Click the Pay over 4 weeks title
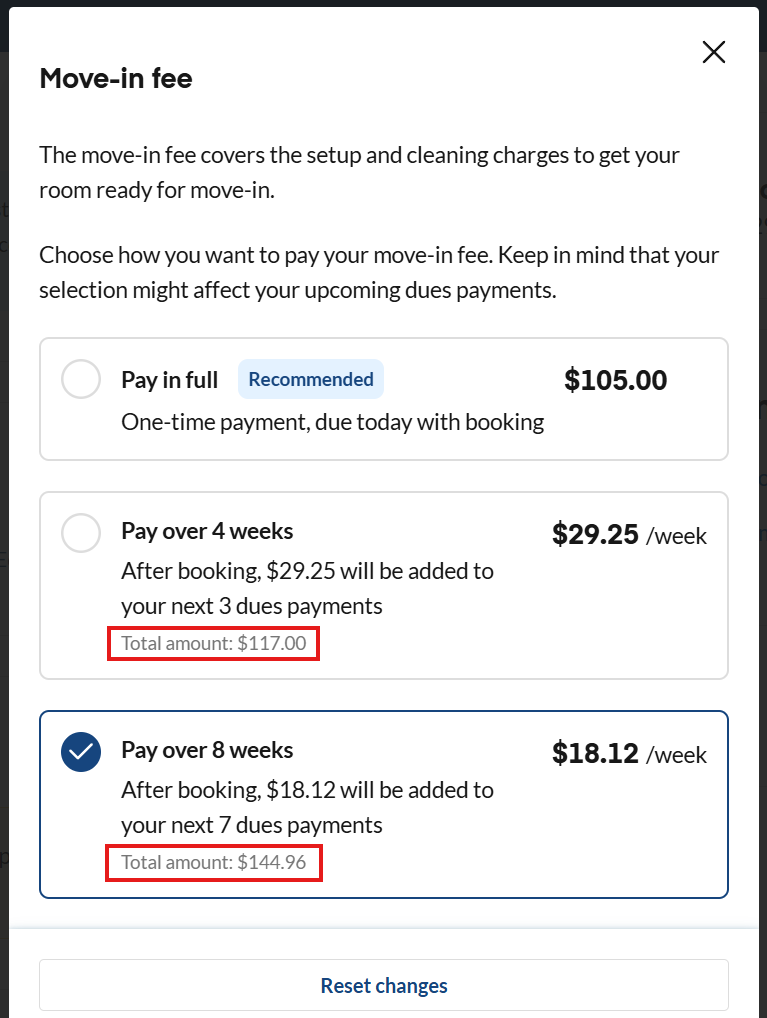Screen dimensions: 767x1018 click(207, 531)
